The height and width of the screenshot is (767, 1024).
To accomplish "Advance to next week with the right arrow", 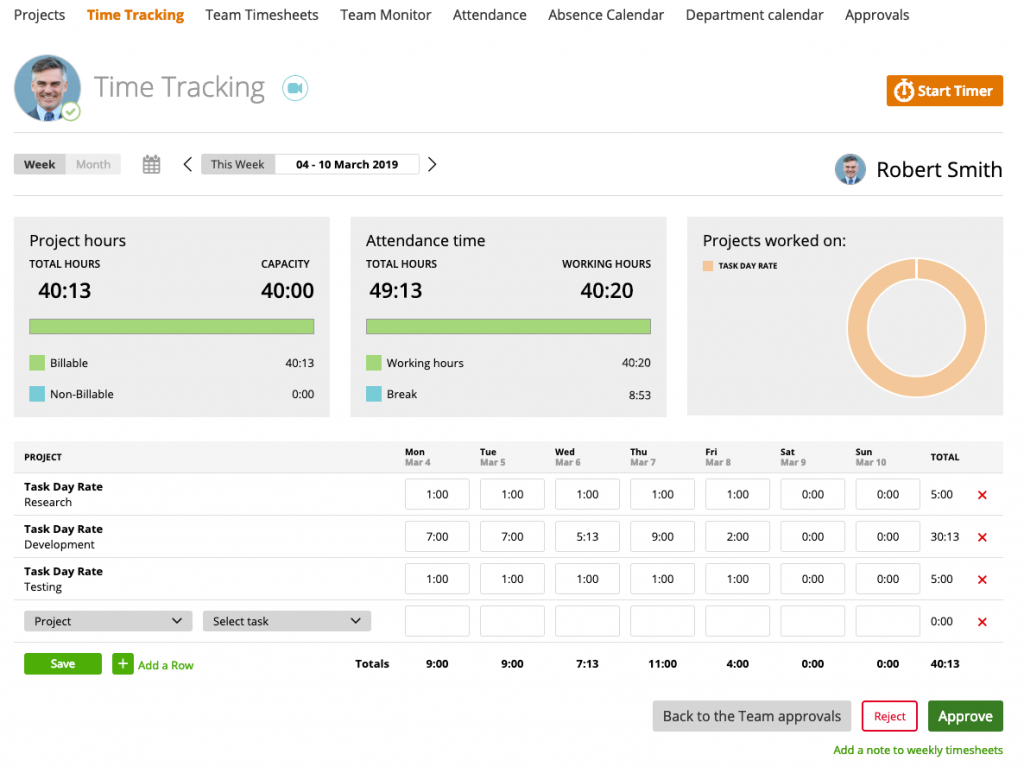I will pyautogui.click(x=432, y=164).
